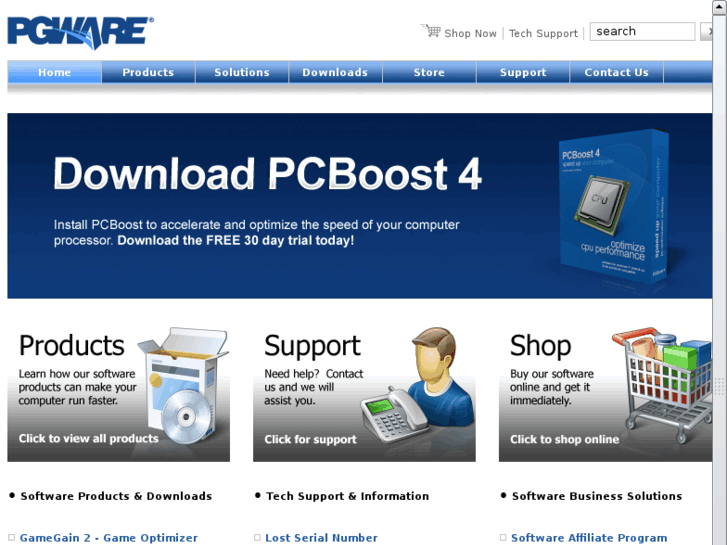The height and width of the screenshot is (545, 727).
Task: Click 'Click to shop online' link
Action: tap(564, 439)
